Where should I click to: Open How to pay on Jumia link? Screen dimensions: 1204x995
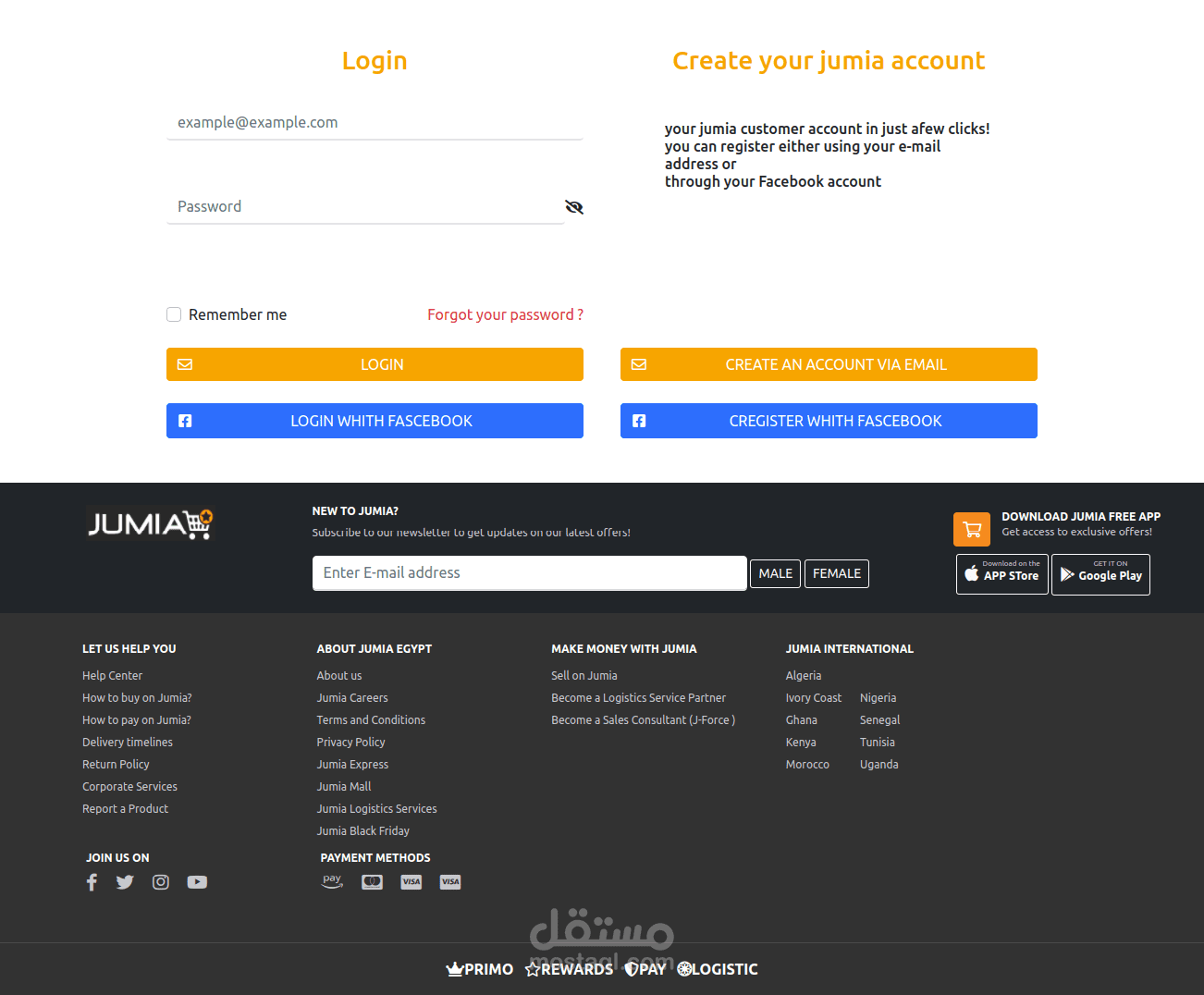click(137, 720)
